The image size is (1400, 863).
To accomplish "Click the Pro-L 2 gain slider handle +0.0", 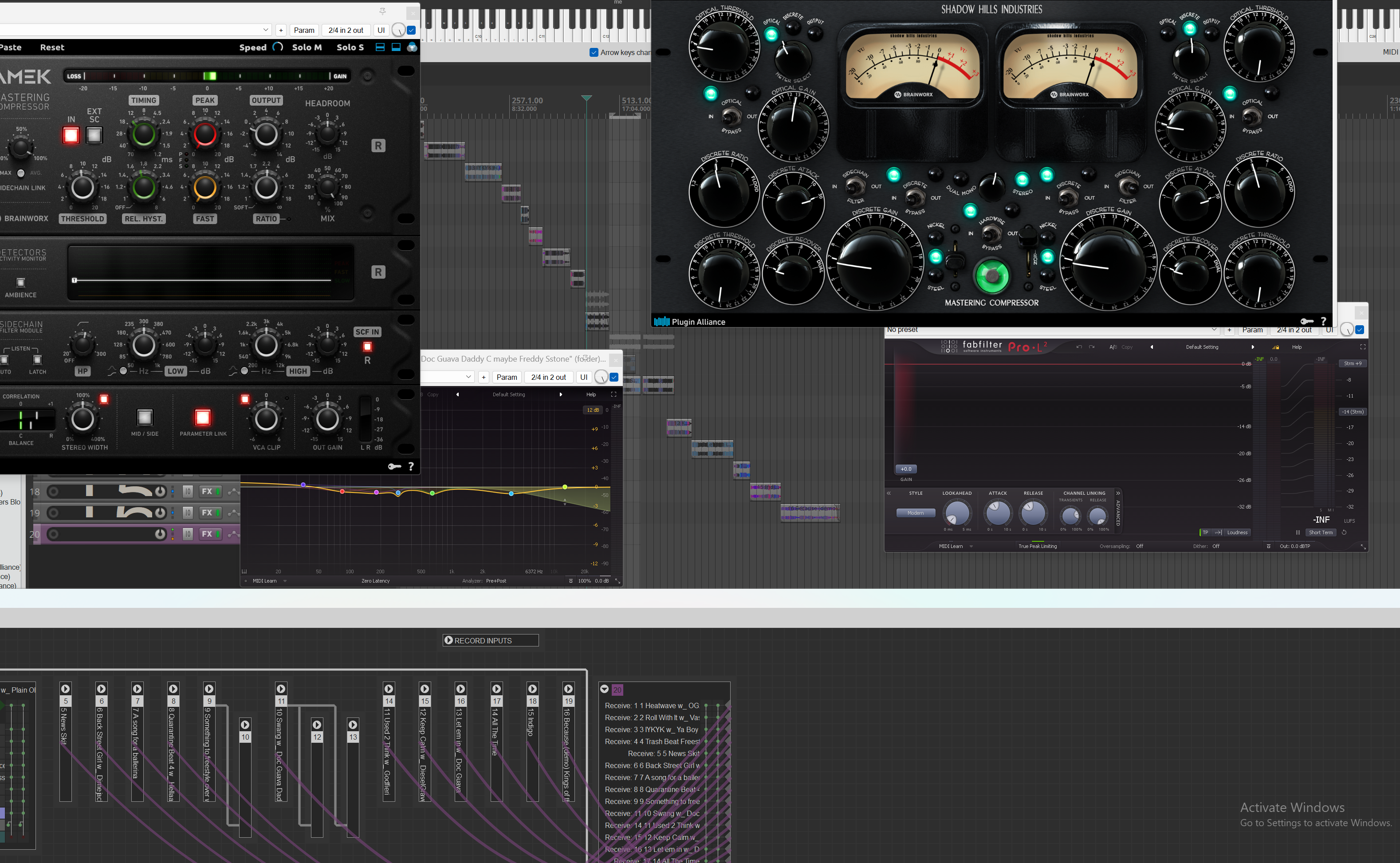I will pos(906,469).
